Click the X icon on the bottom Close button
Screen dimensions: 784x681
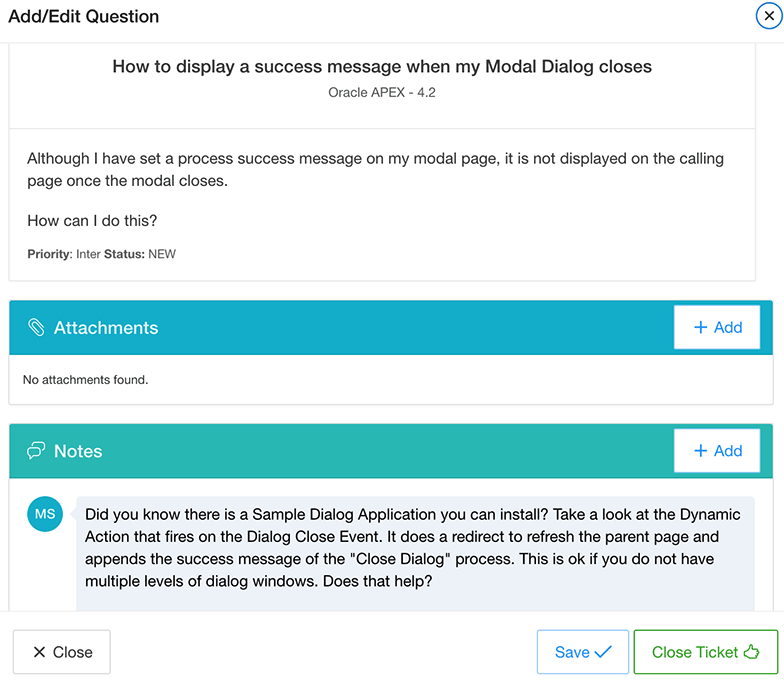[40, 652]
